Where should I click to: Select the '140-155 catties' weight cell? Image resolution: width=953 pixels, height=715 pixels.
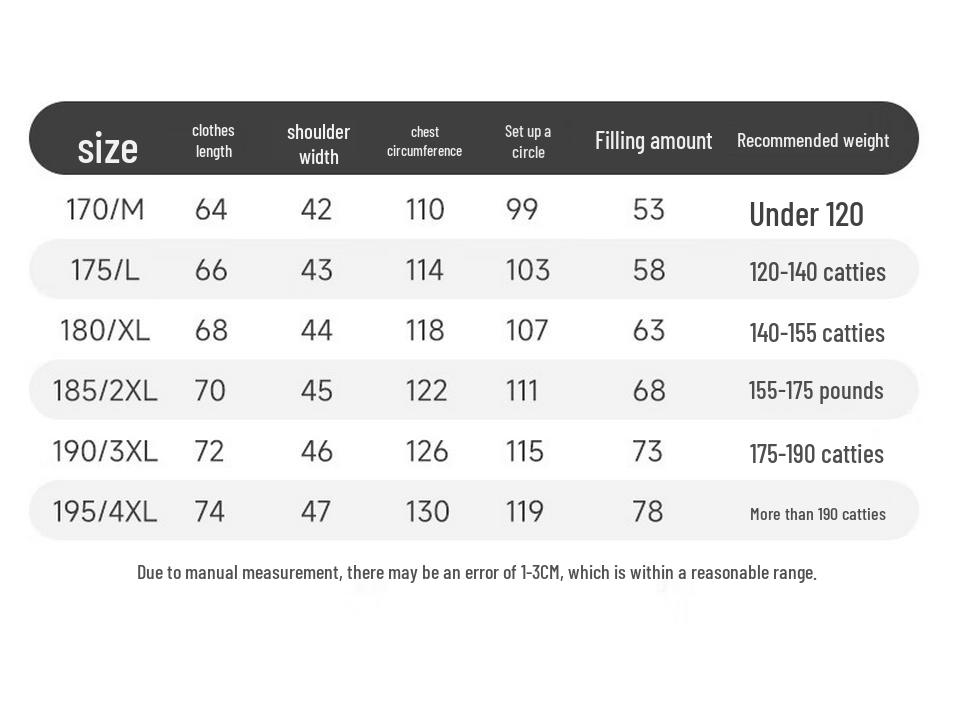point(817,333)
